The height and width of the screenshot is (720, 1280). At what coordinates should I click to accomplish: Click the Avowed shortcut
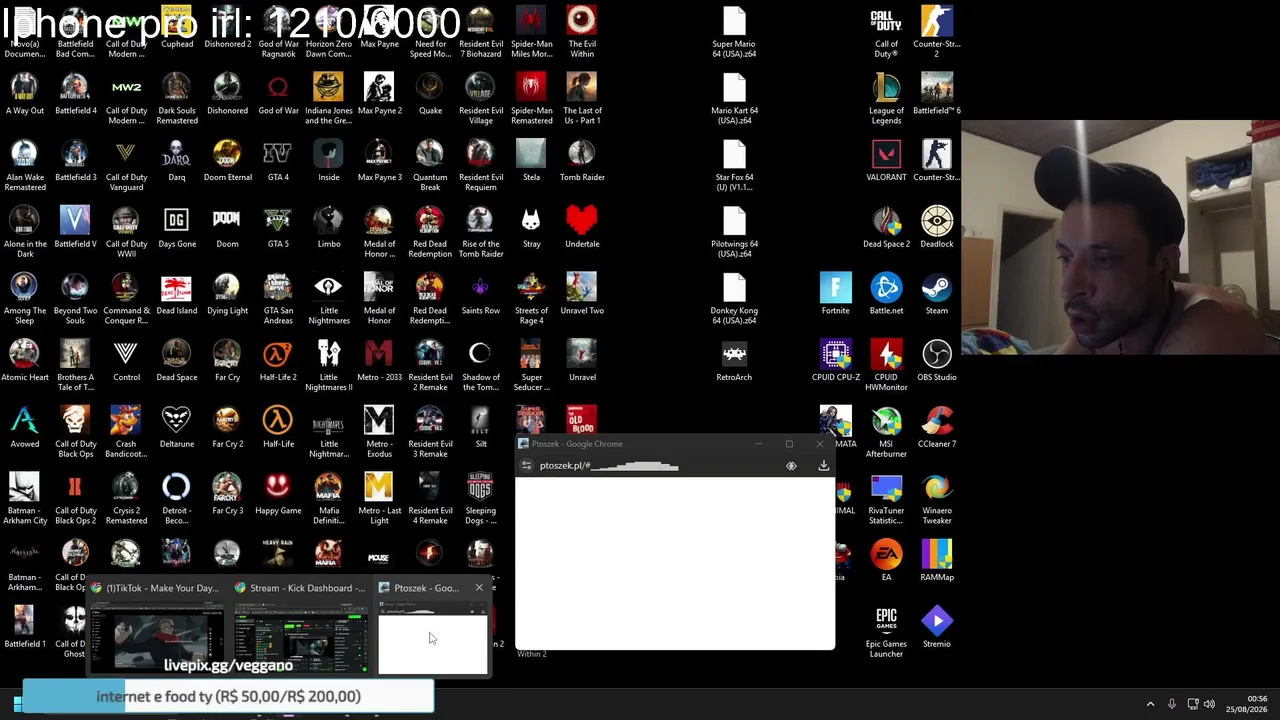(x=25, y=427)
